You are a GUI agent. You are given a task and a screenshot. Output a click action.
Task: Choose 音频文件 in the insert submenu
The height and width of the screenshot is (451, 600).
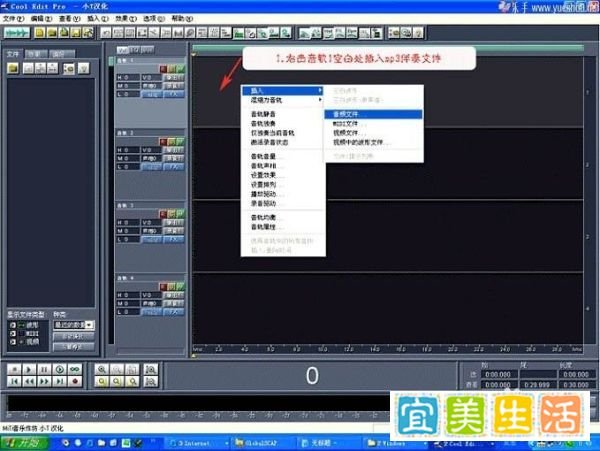point(373,114)
